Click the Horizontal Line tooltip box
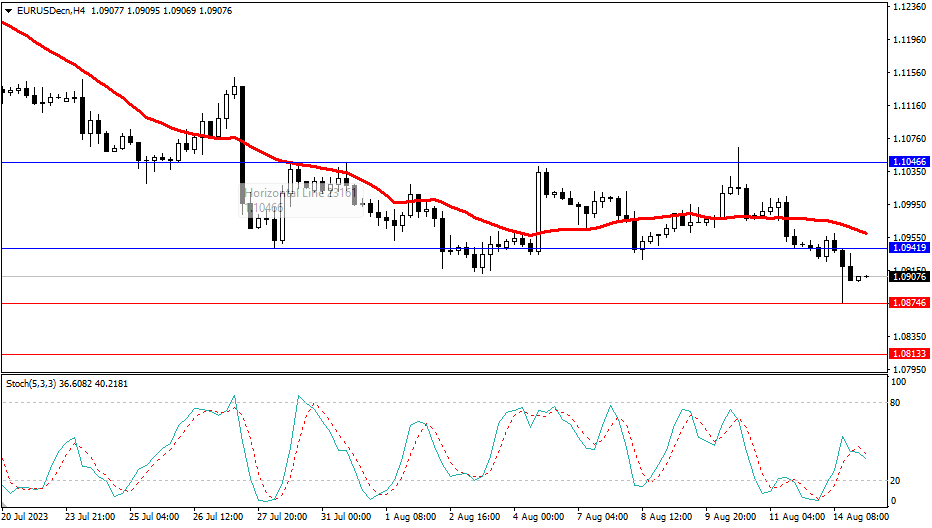 pyautogui.click(x=299, y=200)
